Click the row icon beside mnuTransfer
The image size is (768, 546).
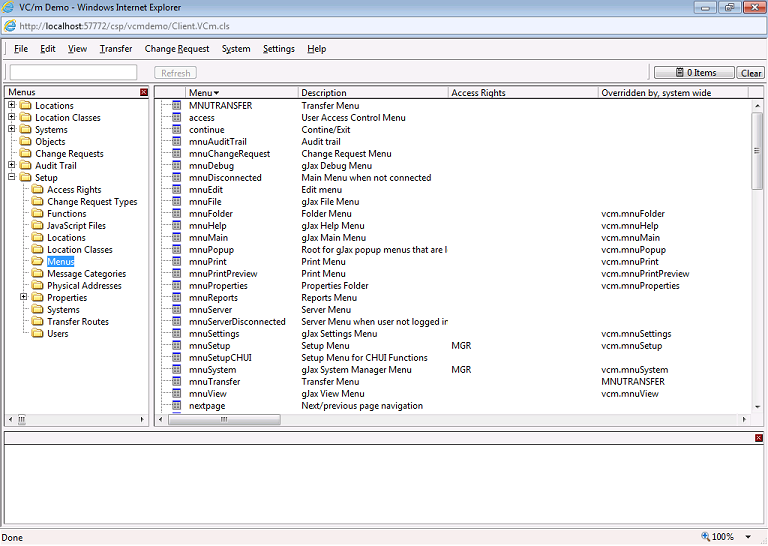(x=177, y=382)
